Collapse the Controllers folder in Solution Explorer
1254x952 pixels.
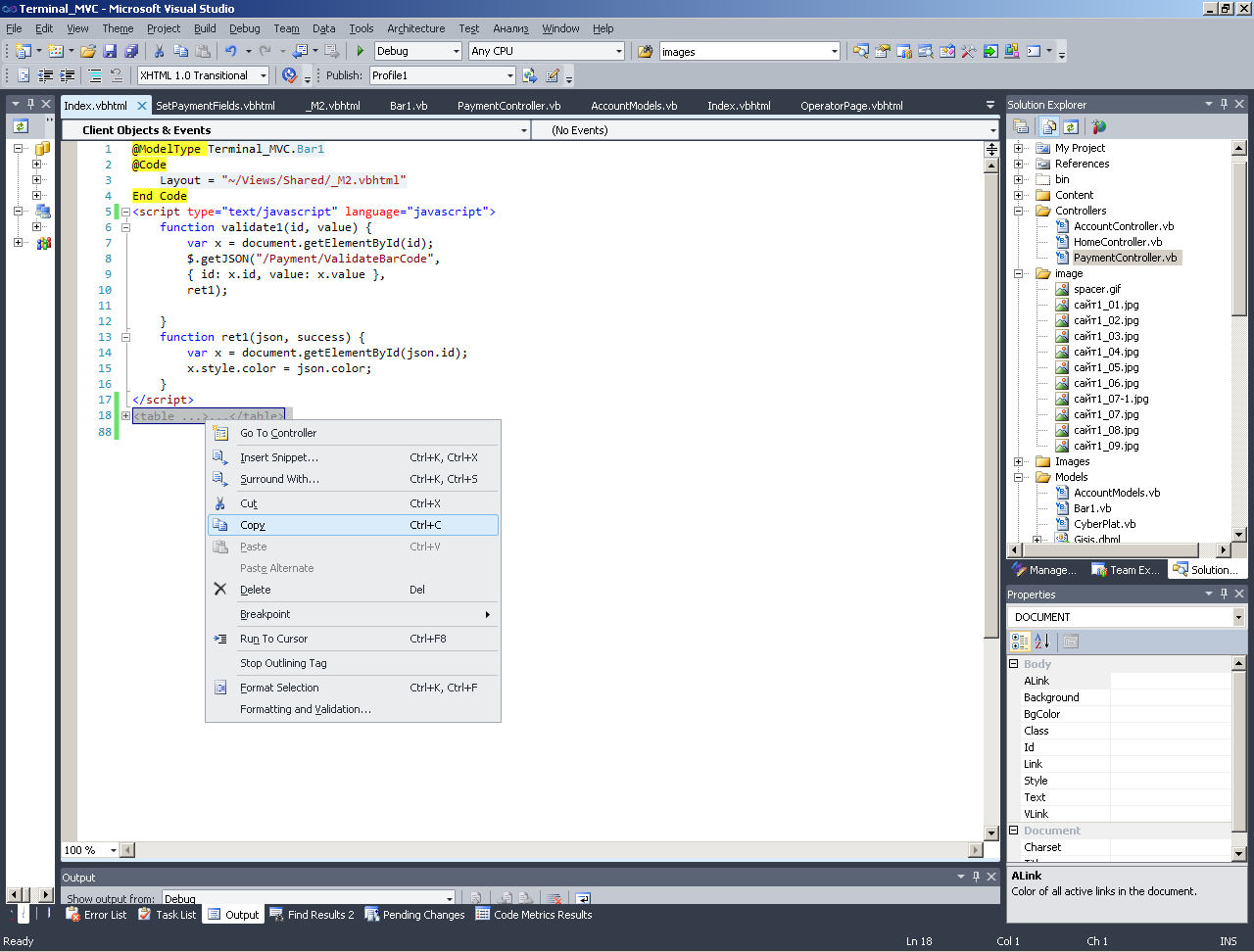[x=1018, y=211]
